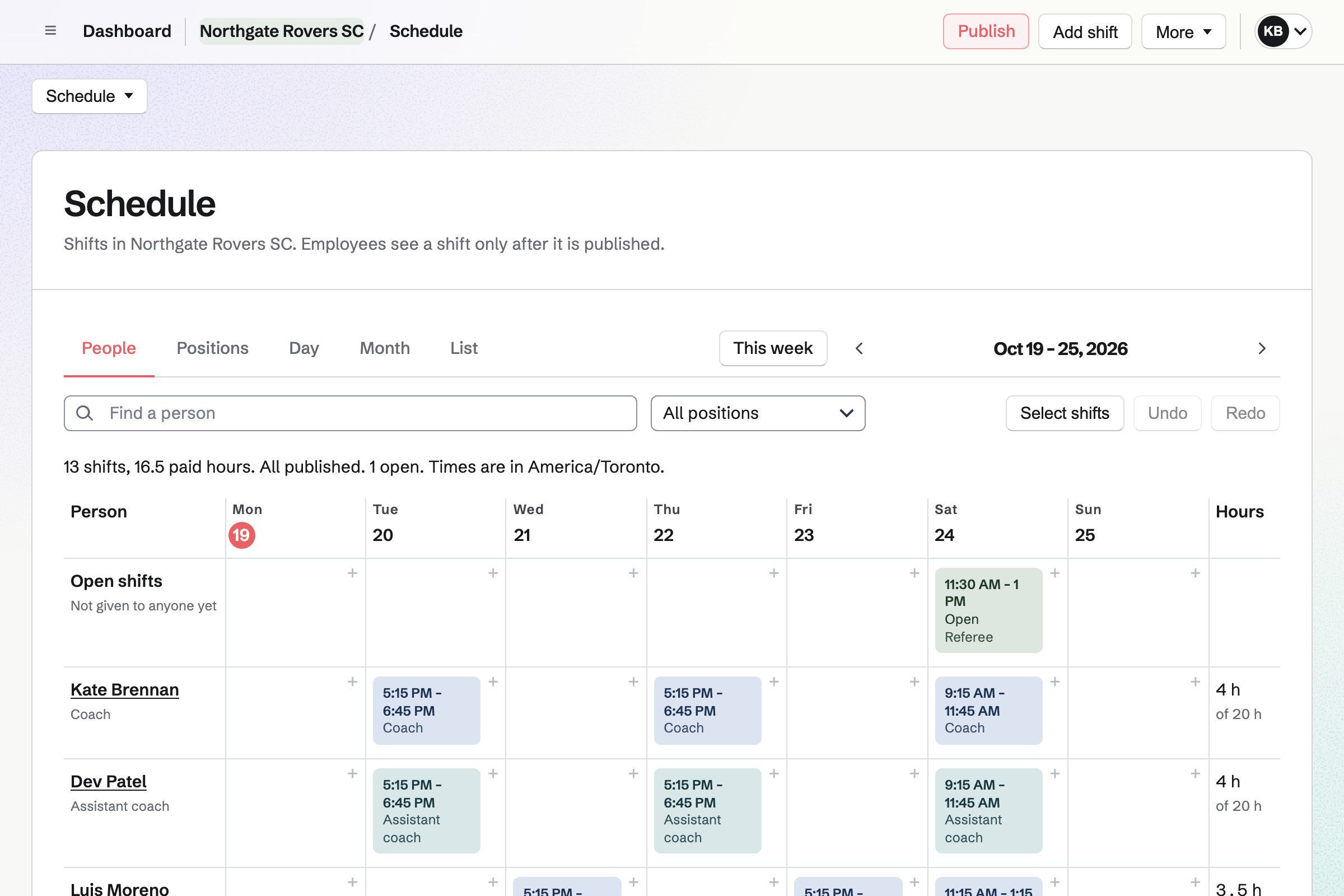Click the Publish button
Image resolution: width=1344 pixels, height=896 pixels.
point(986,31)
